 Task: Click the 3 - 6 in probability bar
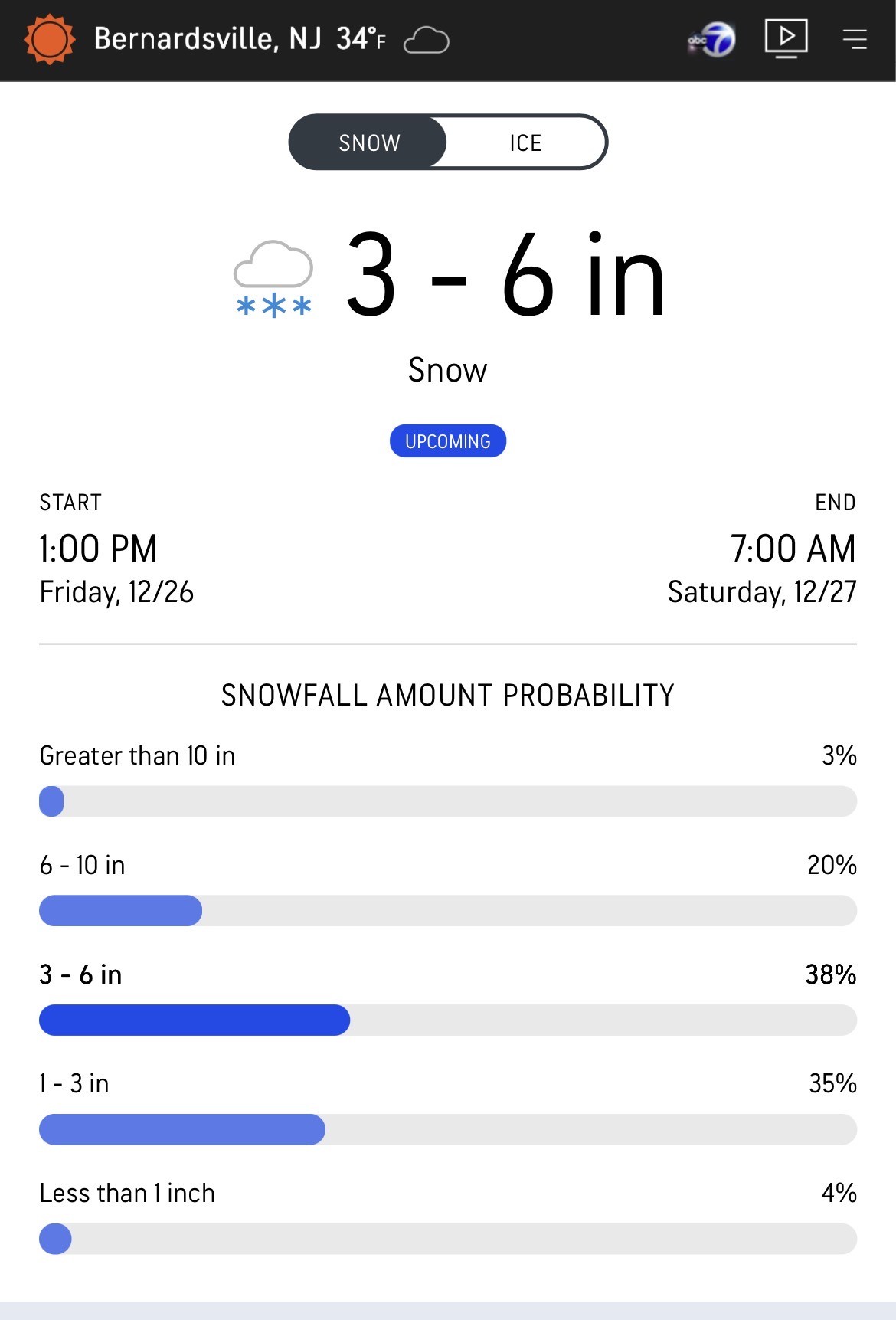pos(447,1020)
